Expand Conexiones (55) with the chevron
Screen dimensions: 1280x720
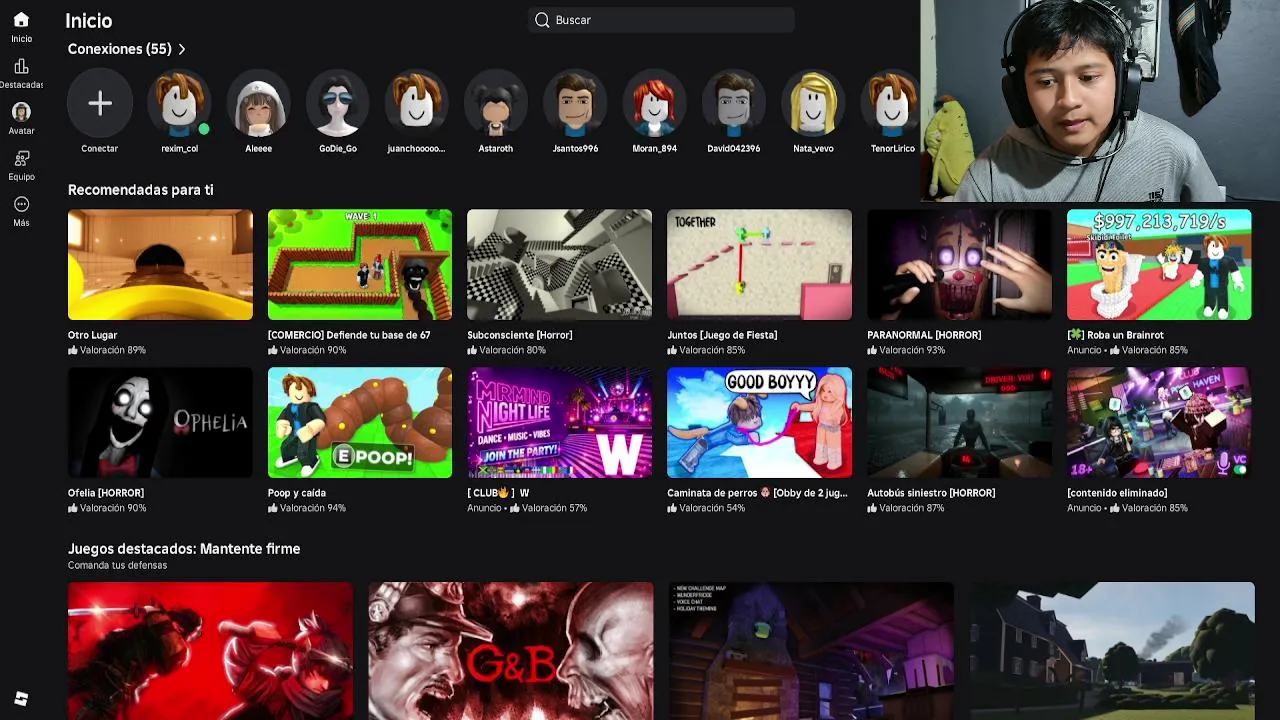click(x=182, y=49)
